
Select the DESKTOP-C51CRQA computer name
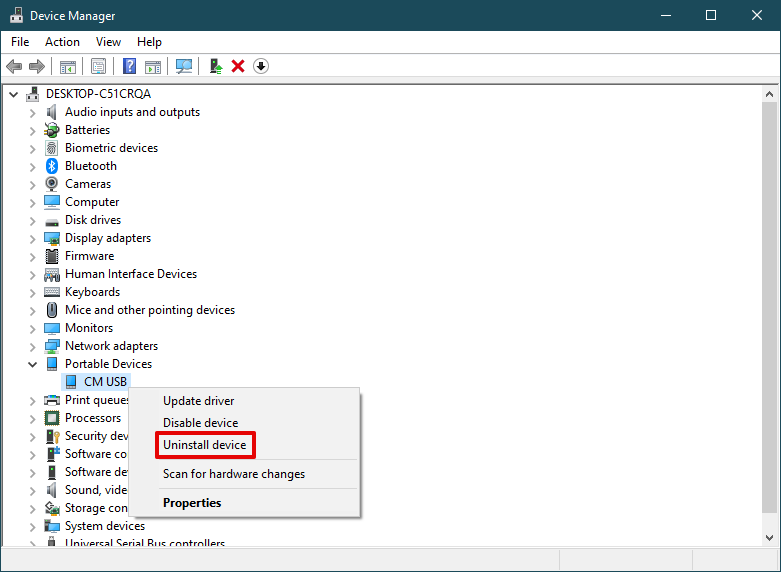(x=99, y=94)
